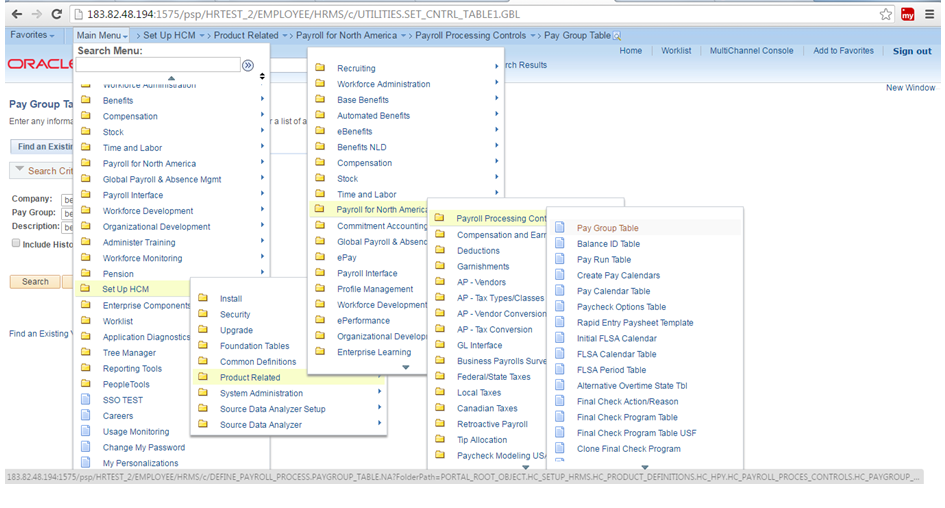Click the folder icon beside Security
This screenshot has width=945, height=508.
tap(203, 313)
